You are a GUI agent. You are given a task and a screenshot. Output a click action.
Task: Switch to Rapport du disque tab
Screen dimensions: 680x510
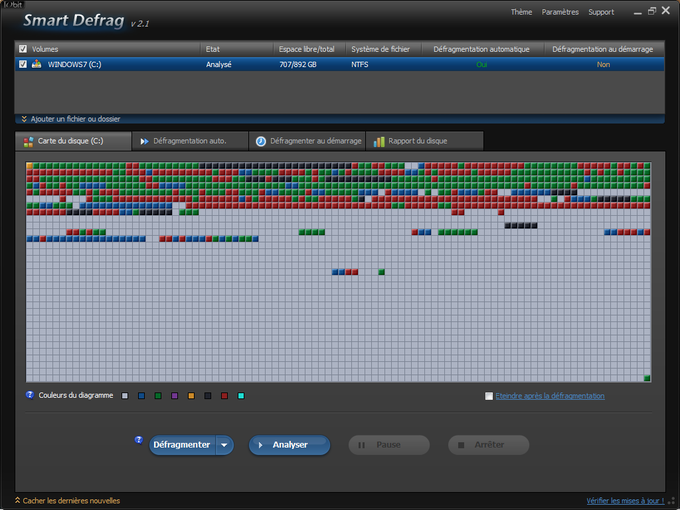[425, 141]
